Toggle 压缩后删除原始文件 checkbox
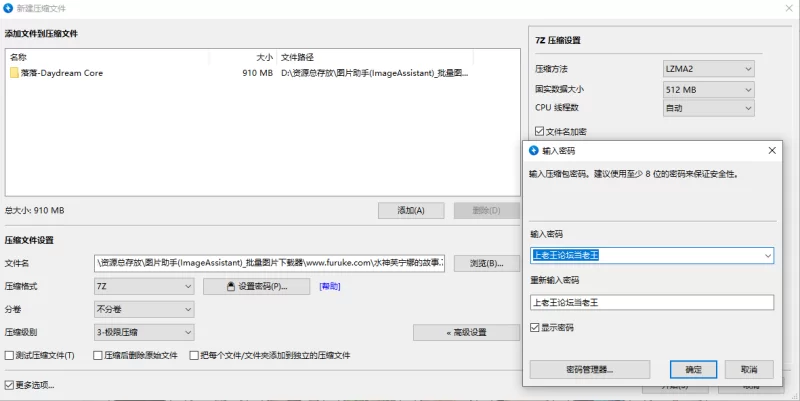The width and height of the screenshot is (800, 401). click(x=97, y=355)
